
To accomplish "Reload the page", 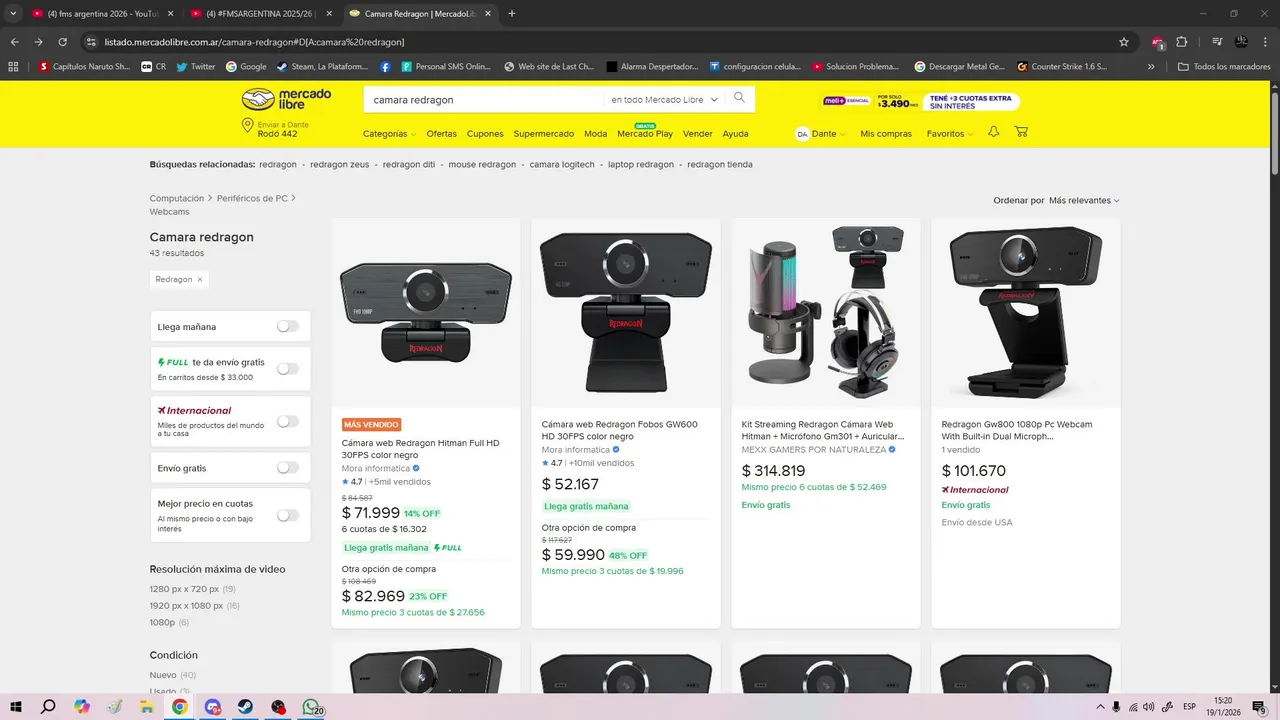I will click(62, 42).
